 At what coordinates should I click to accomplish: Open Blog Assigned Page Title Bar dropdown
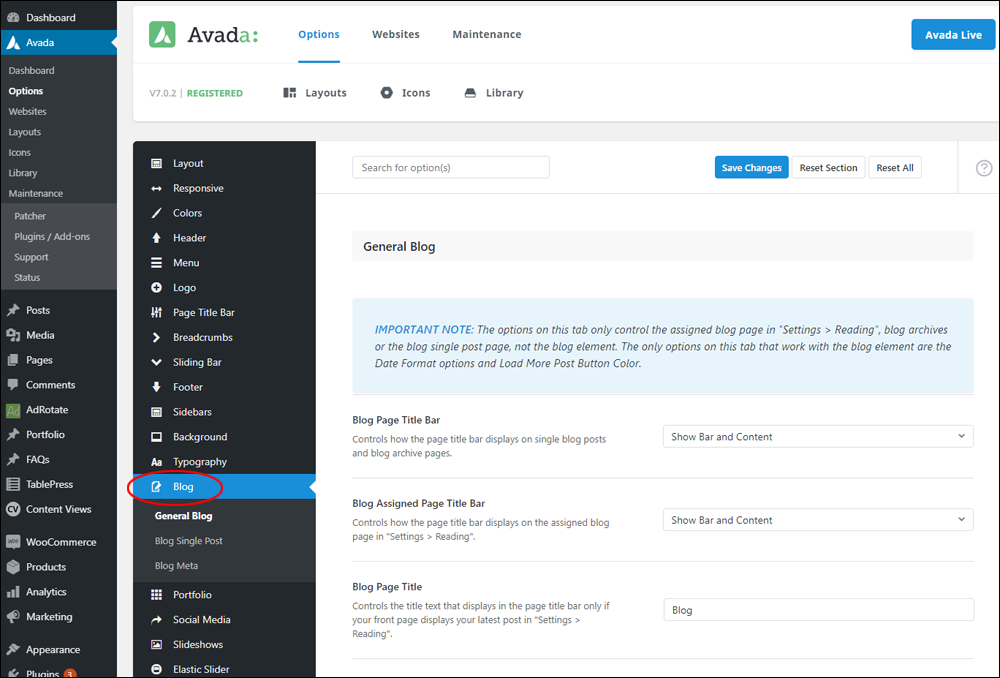click(818, 520)
